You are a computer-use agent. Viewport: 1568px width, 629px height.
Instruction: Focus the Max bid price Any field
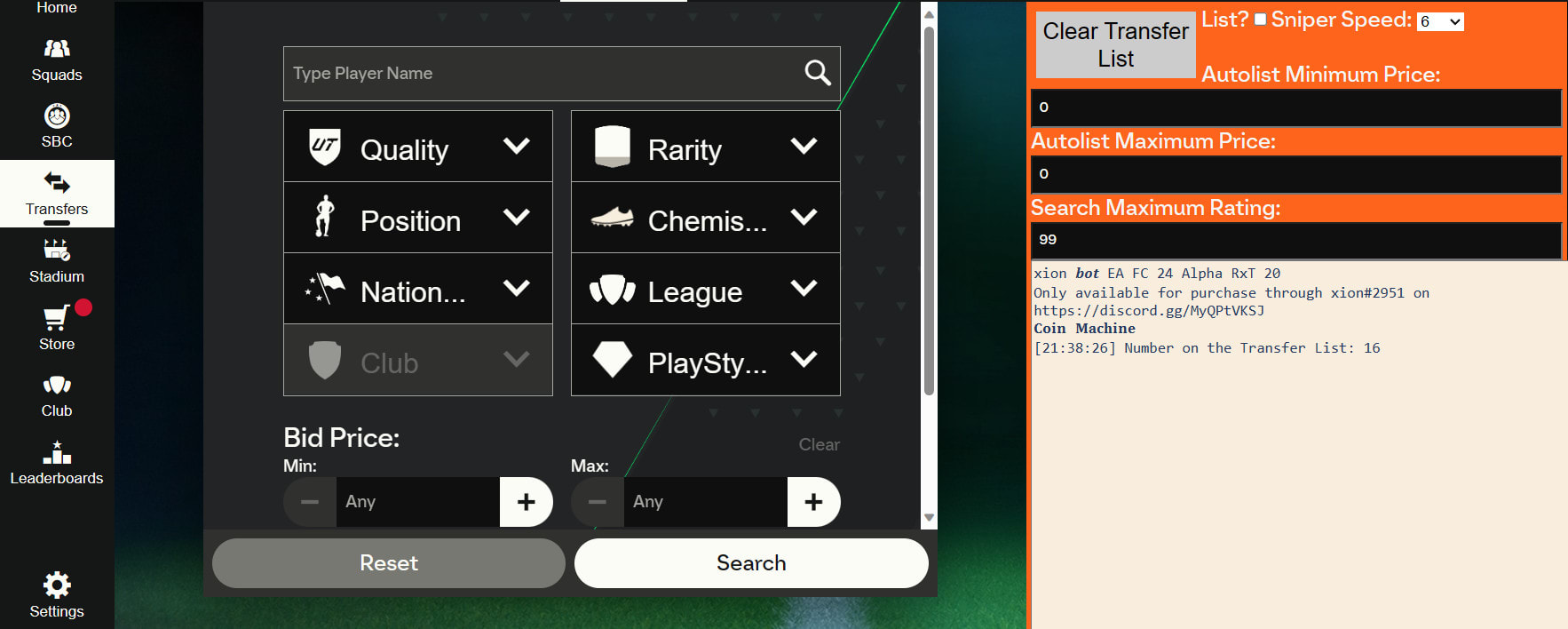point(706,502)
